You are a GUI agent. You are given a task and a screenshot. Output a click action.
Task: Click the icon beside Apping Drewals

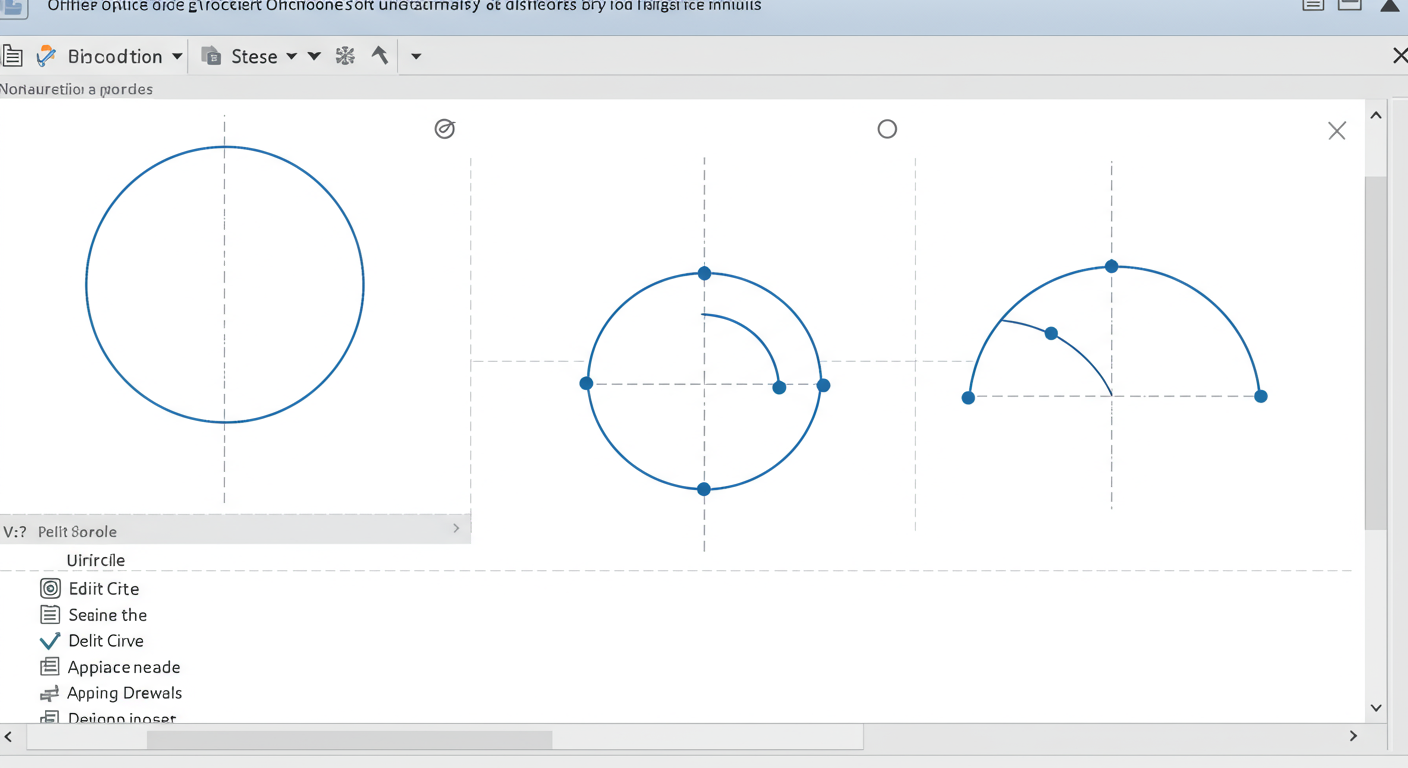49,693
